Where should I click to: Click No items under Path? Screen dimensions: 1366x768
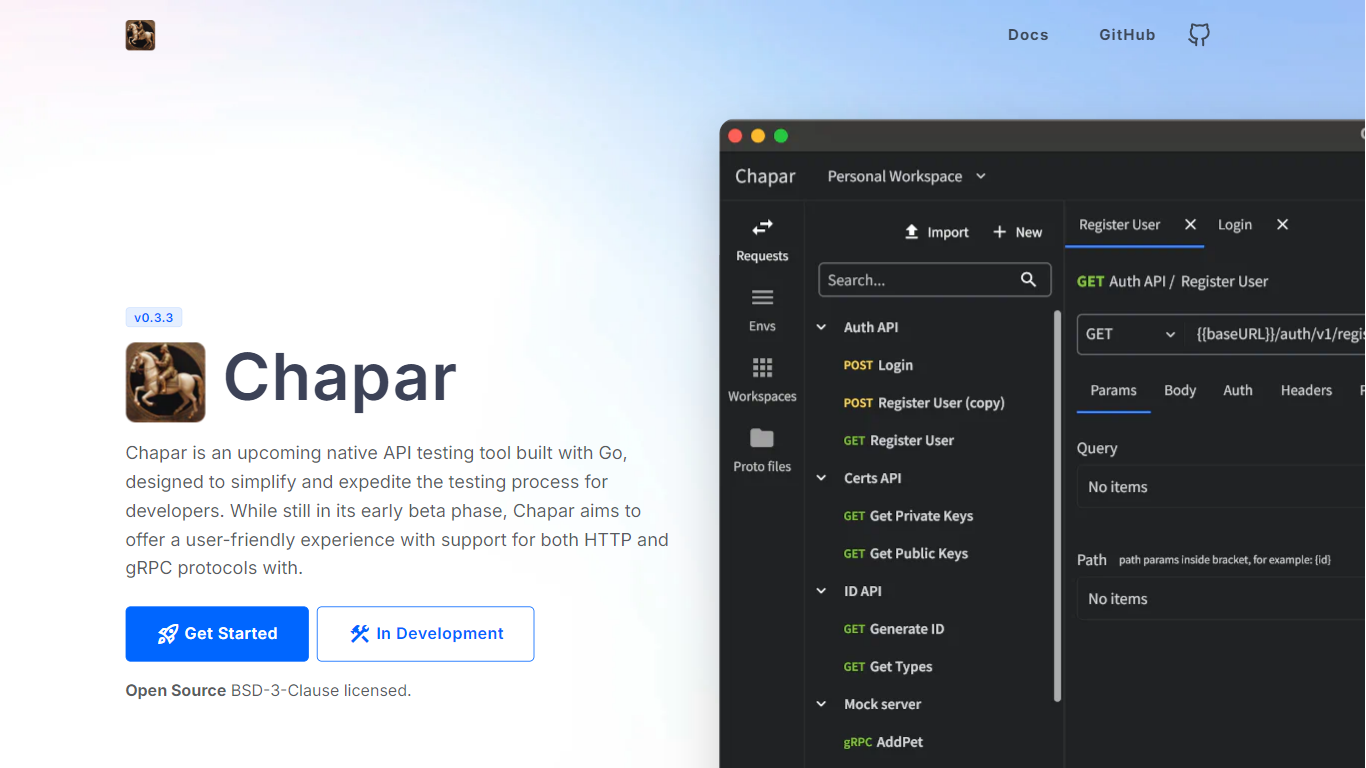[1117, 599]
